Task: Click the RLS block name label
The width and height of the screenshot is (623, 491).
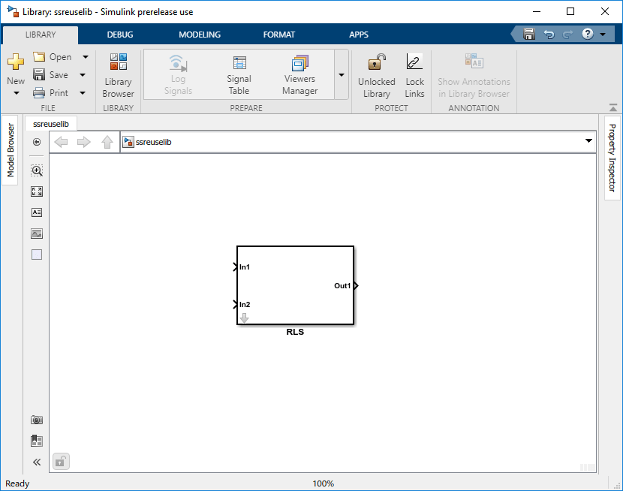Action: coord(295,332)
